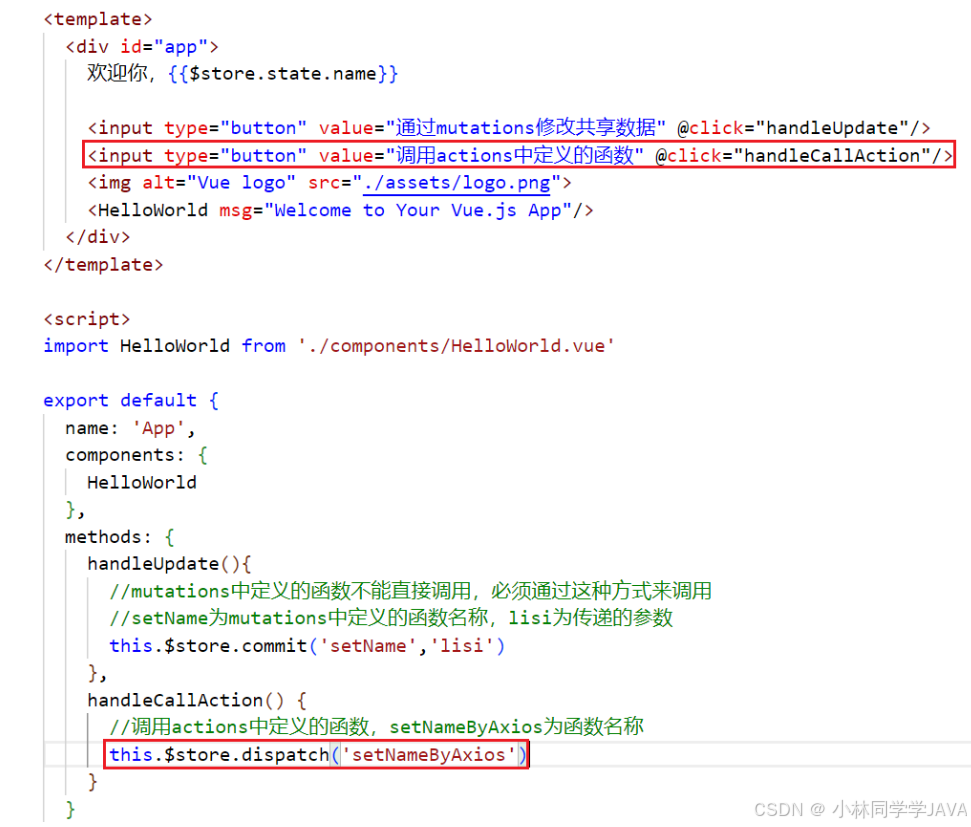
Task: Click the value="调用actions中定义的函数" attribute
Action: [481, 155]
